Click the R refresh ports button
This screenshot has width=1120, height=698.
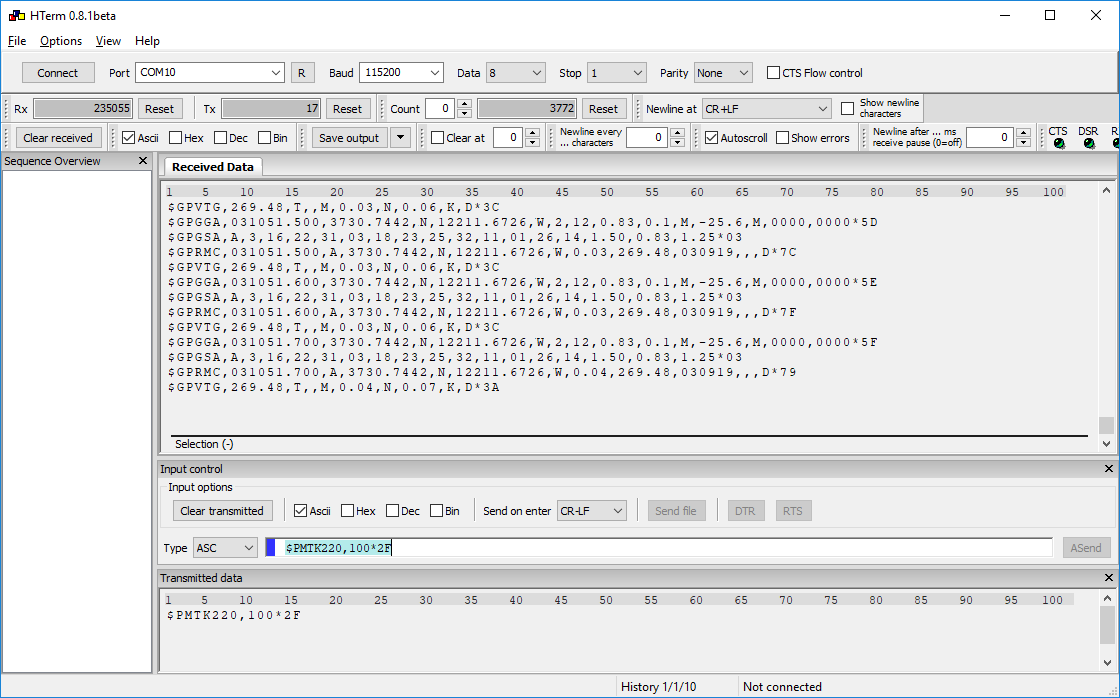pyautogui.click(x=302, y=72)
